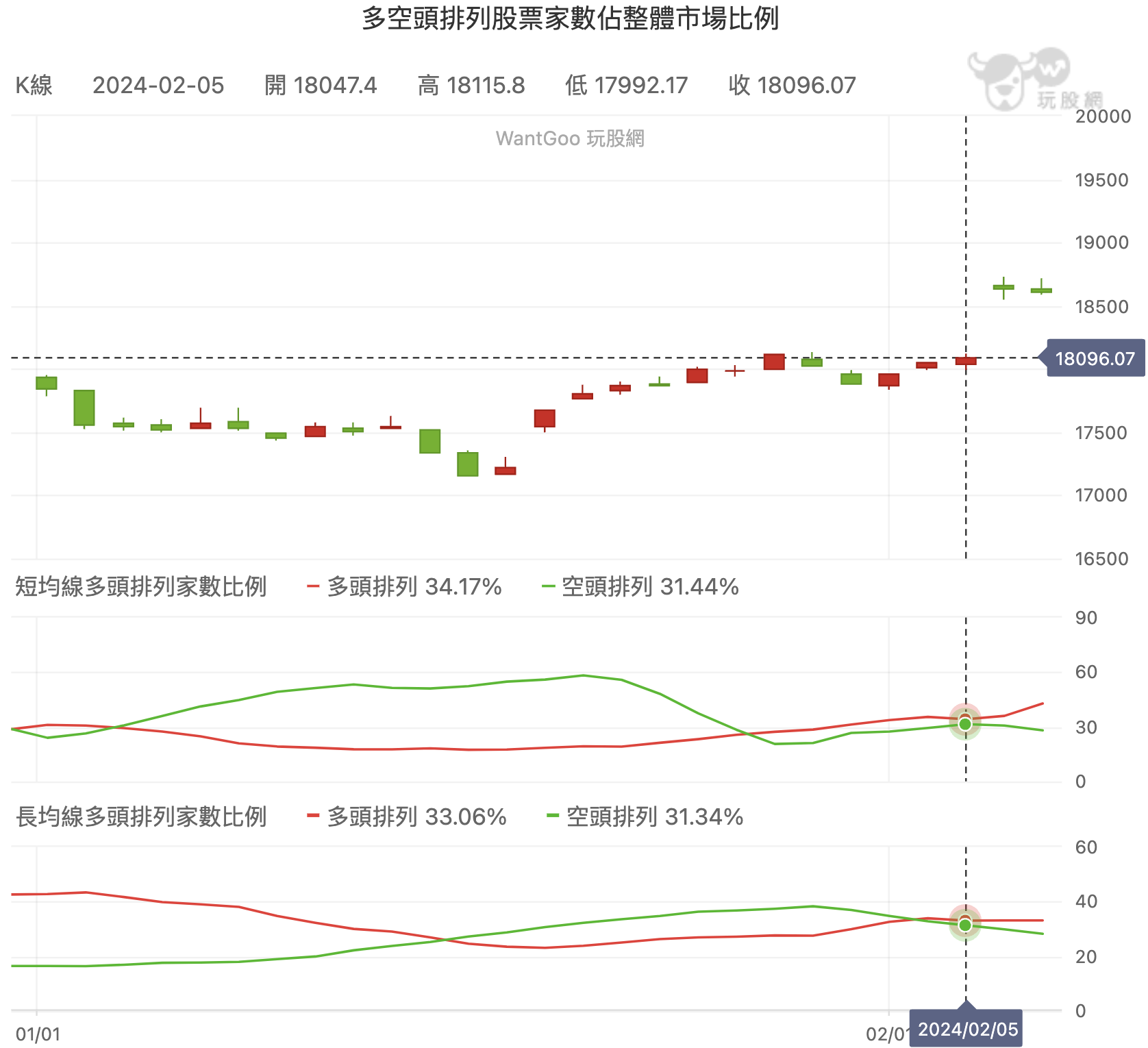Viewport: 1148px width, 1048px height.
Task: Click the date 2024-02-05 in K線 header
Action: tap(158, 86)
